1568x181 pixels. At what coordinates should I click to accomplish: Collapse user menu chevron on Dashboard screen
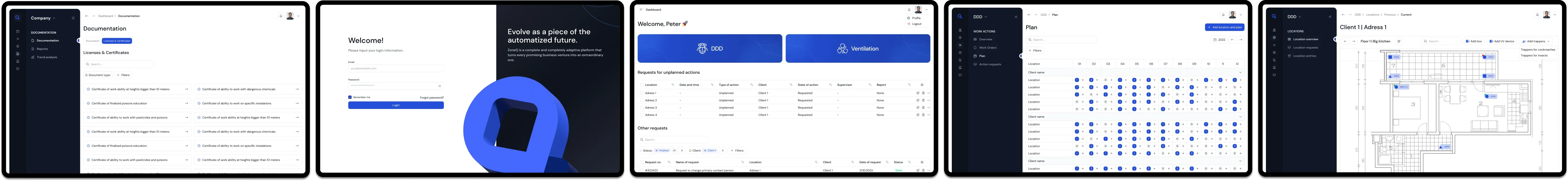click(x=927, y=10)
